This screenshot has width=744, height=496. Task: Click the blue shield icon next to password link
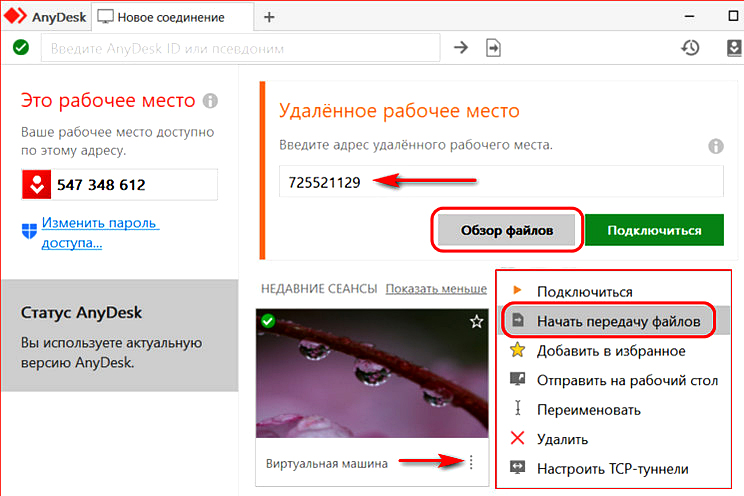[29, 231]
